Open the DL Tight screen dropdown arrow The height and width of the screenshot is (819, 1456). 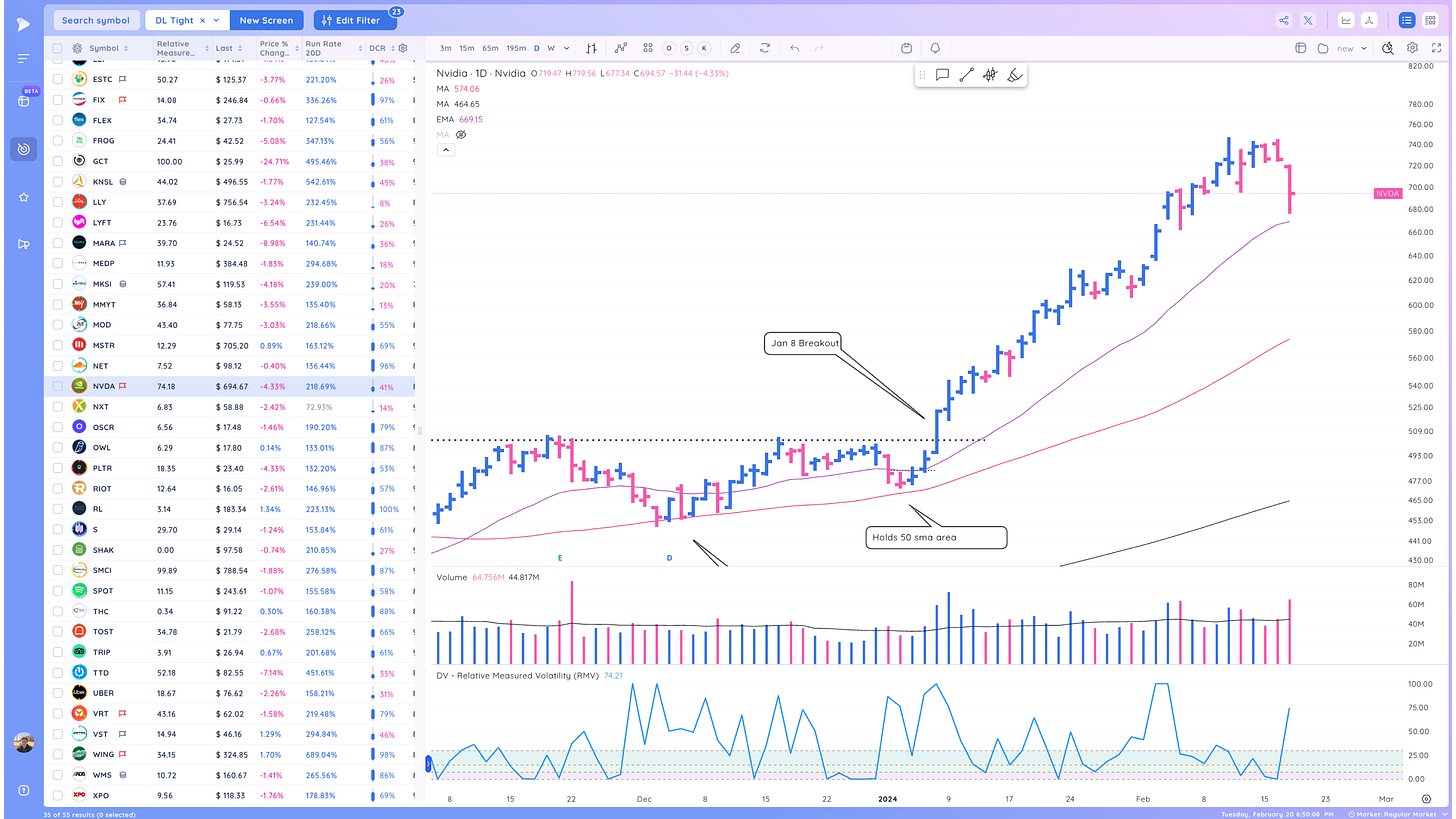point(216,20)
